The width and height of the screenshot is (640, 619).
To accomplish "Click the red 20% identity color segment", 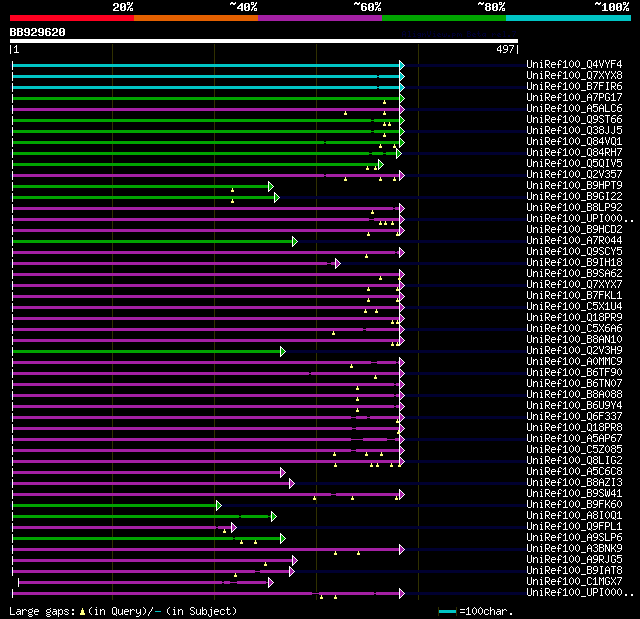I will [x=72, y=18].
